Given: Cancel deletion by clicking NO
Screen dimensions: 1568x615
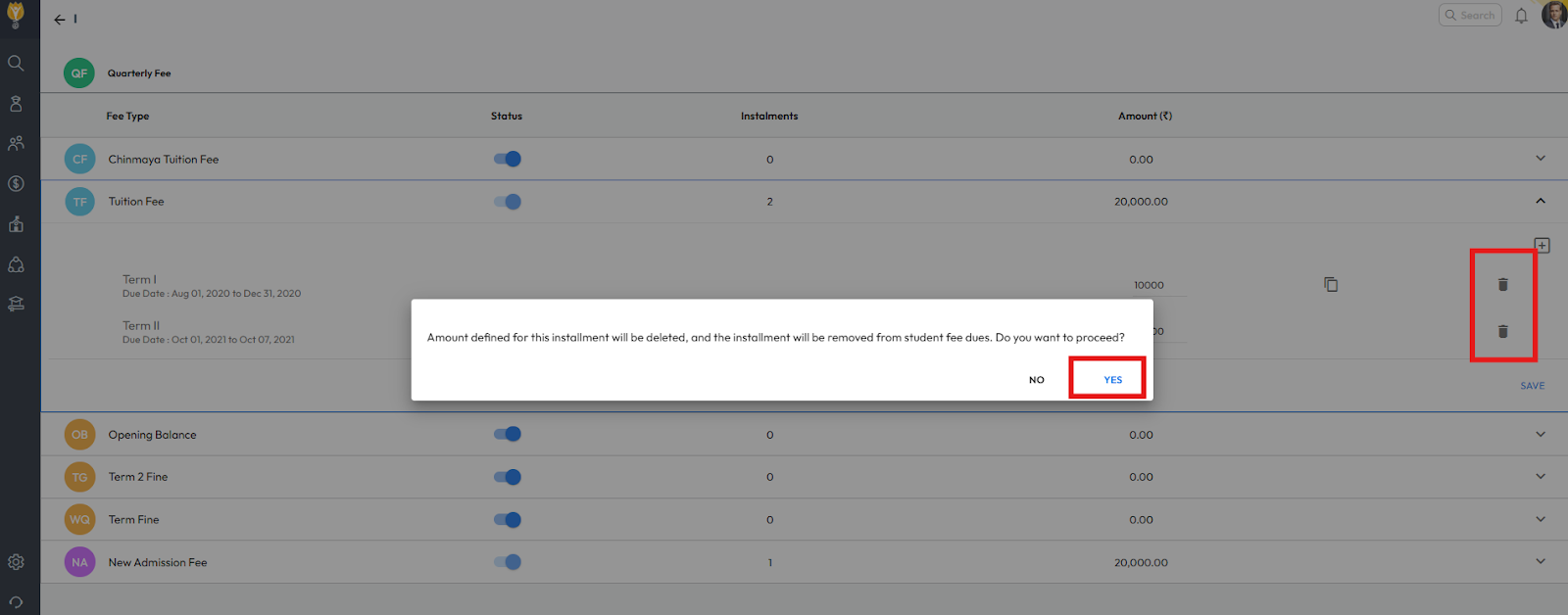Looking at the screenshot, I should click(x=1036, y=380).
